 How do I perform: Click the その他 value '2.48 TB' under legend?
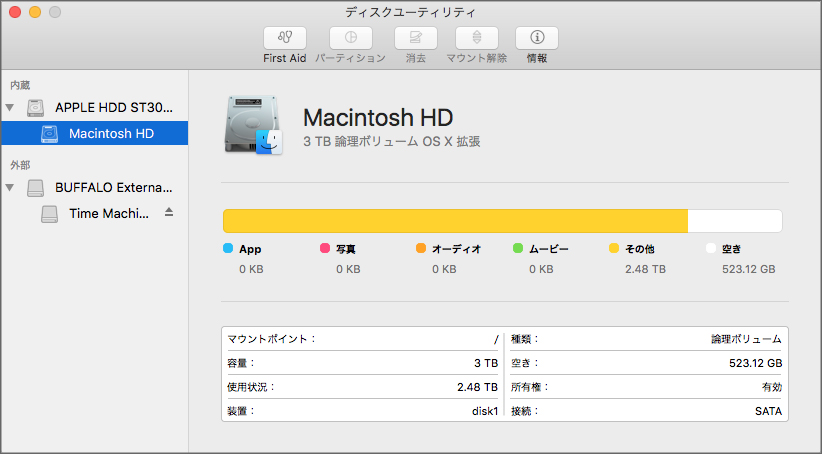tap(645, 269)
